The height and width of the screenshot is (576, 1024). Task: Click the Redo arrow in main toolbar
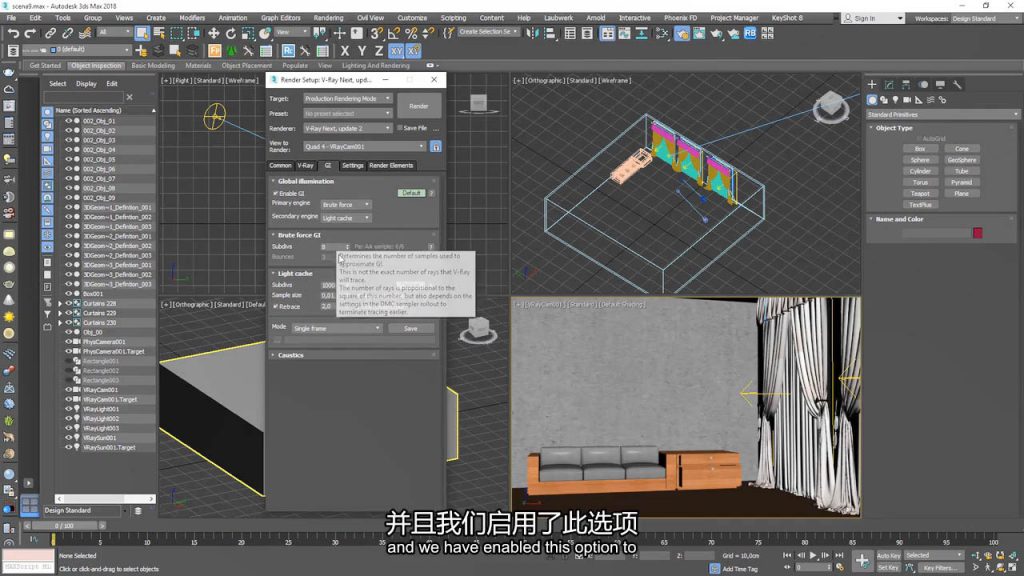30,33
